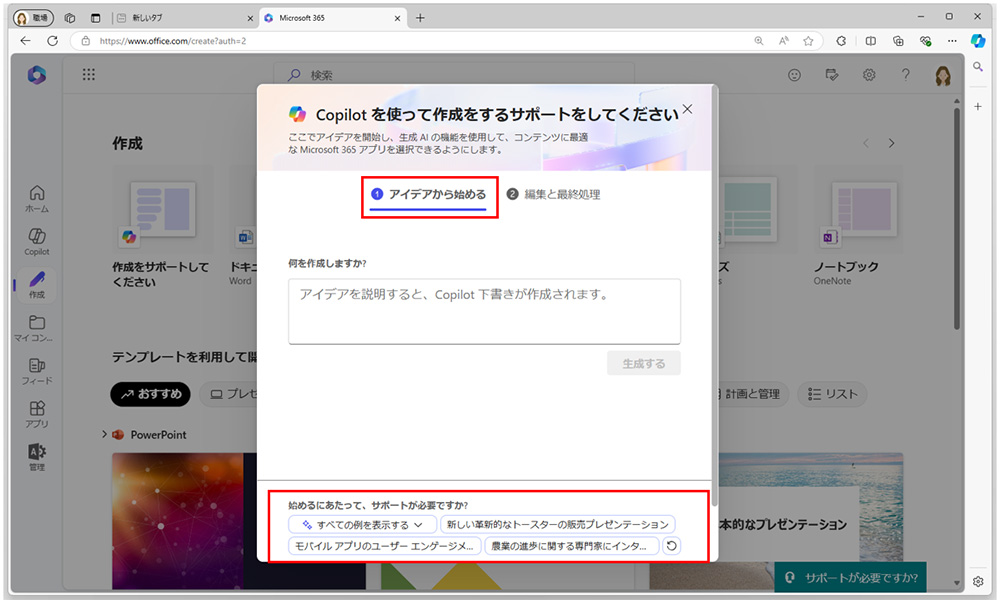Open アプリ in the sidebar
Image resolution: width=1000 pixels, height=600 pixels.
tap(37, 414)
